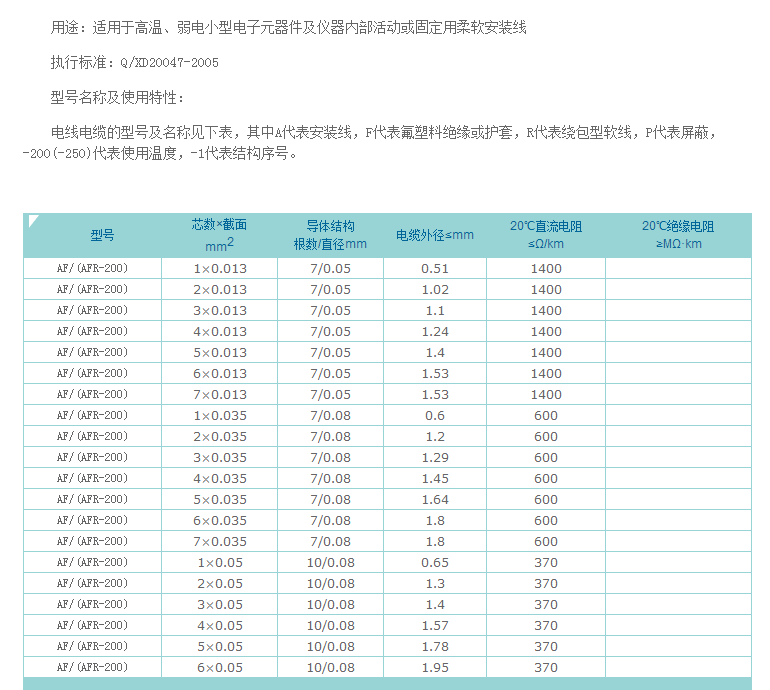
Task: Click the cell 1×0.013
Action: [x=220, y=269]
